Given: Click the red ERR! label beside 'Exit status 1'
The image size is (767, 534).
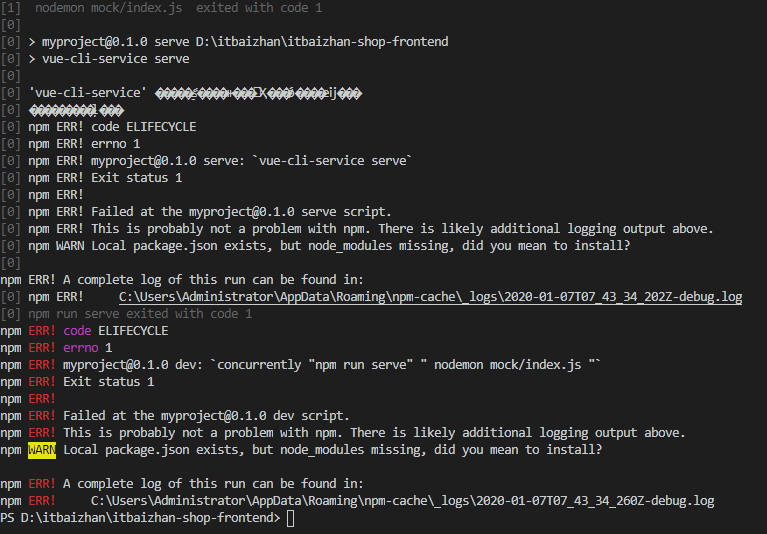Looking at the screenshot, I should point(42,382).
